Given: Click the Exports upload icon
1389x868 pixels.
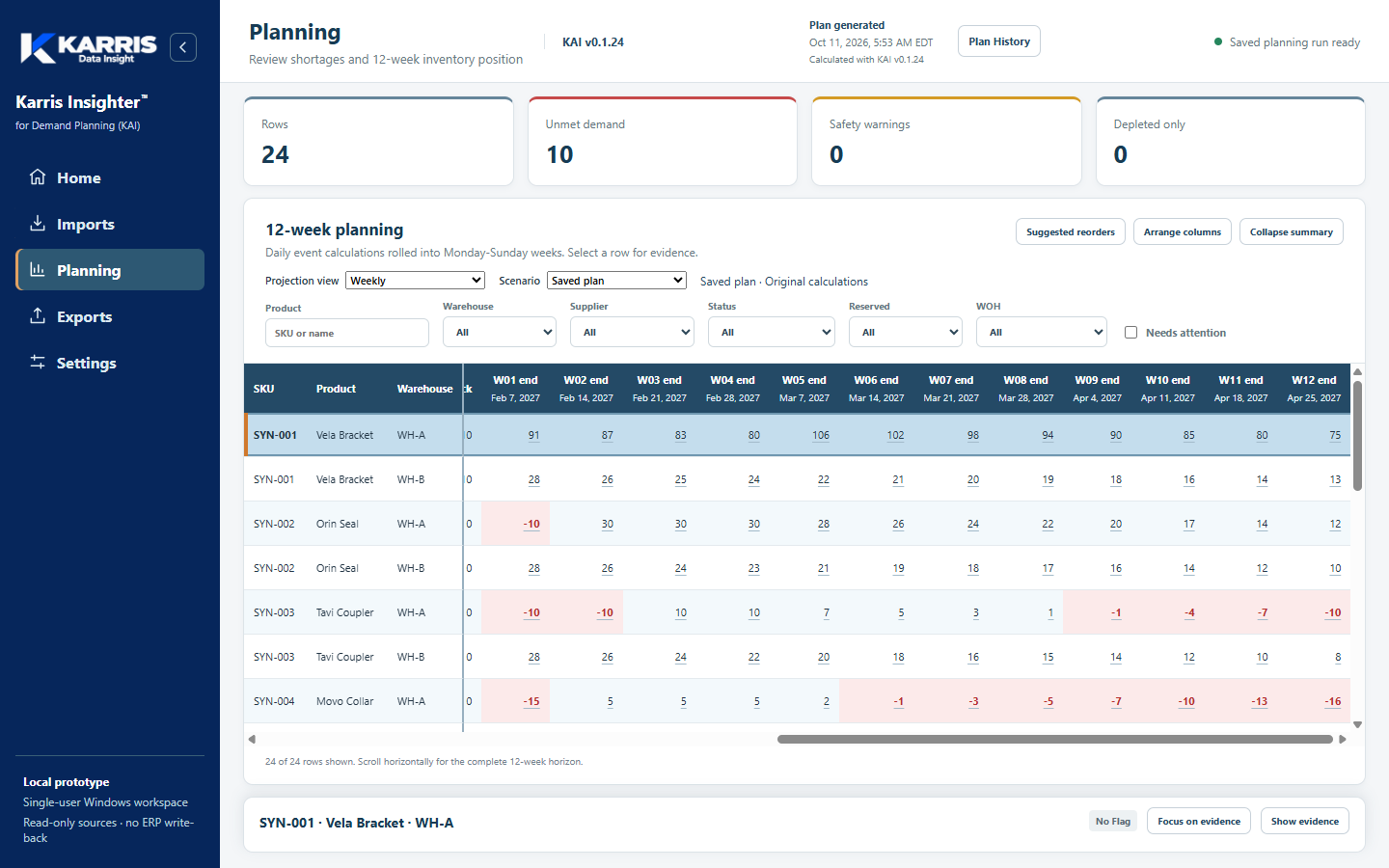Looking at the screenshot, I should (x=38, y=316).
